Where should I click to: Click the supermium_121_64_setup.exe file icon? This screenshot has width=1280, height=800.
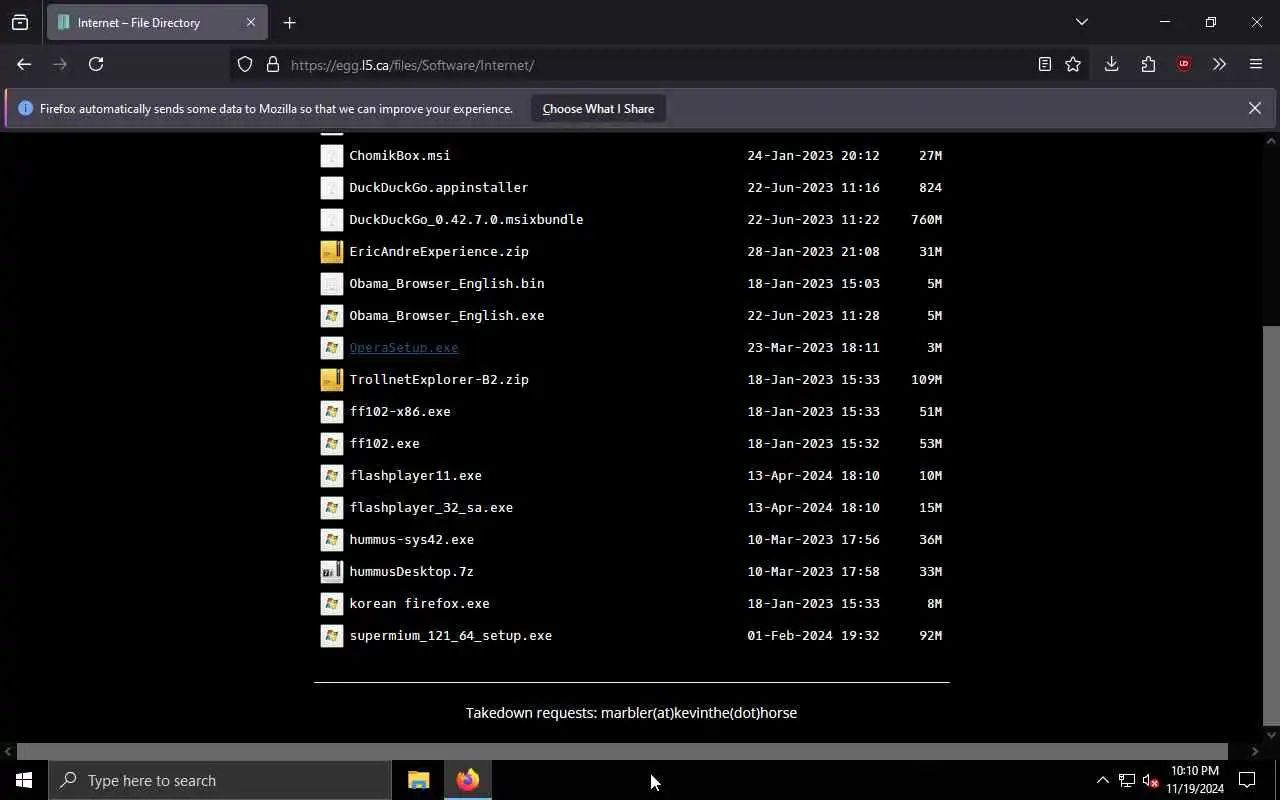331,636
